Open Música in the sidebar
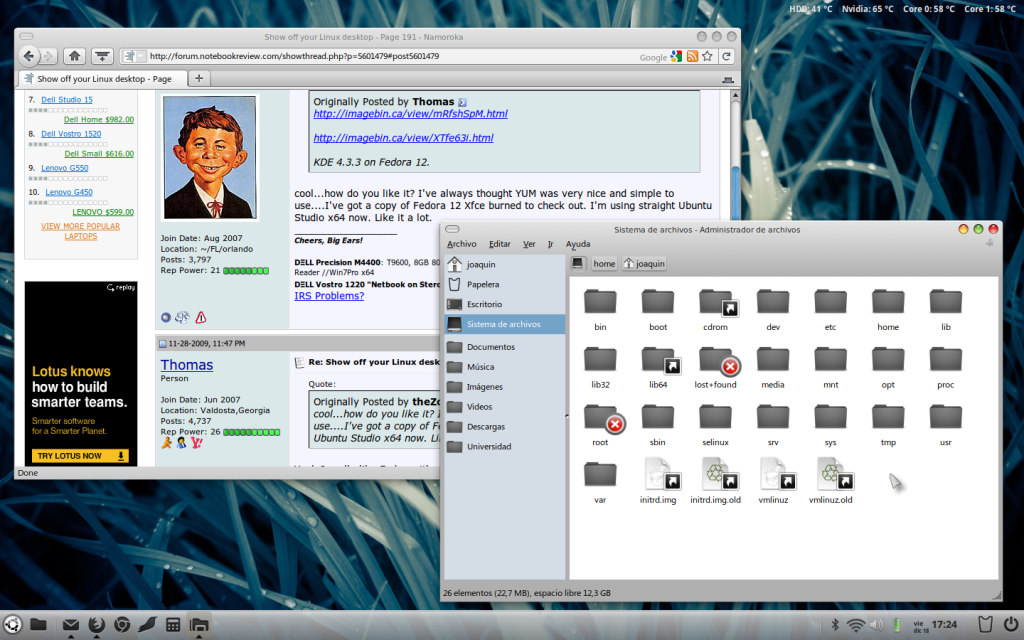 [504, 367]
